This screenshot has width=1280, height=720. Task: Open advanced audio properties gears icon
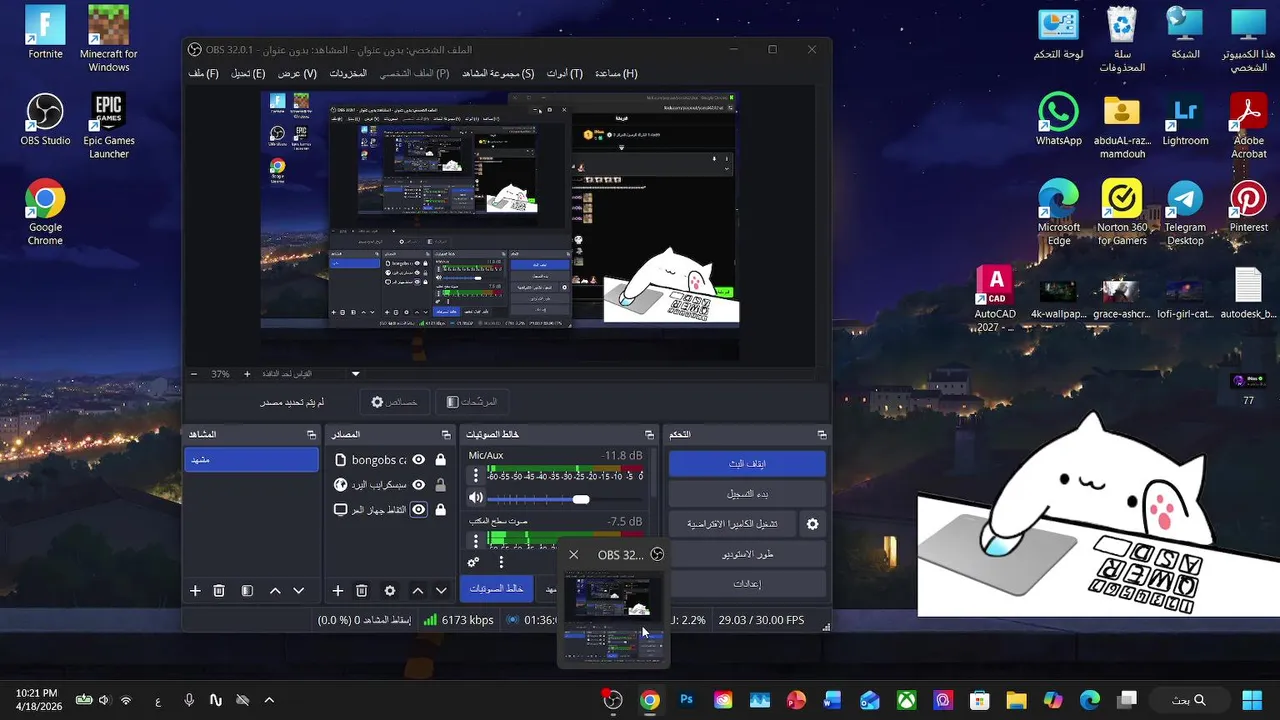[474, 563]
